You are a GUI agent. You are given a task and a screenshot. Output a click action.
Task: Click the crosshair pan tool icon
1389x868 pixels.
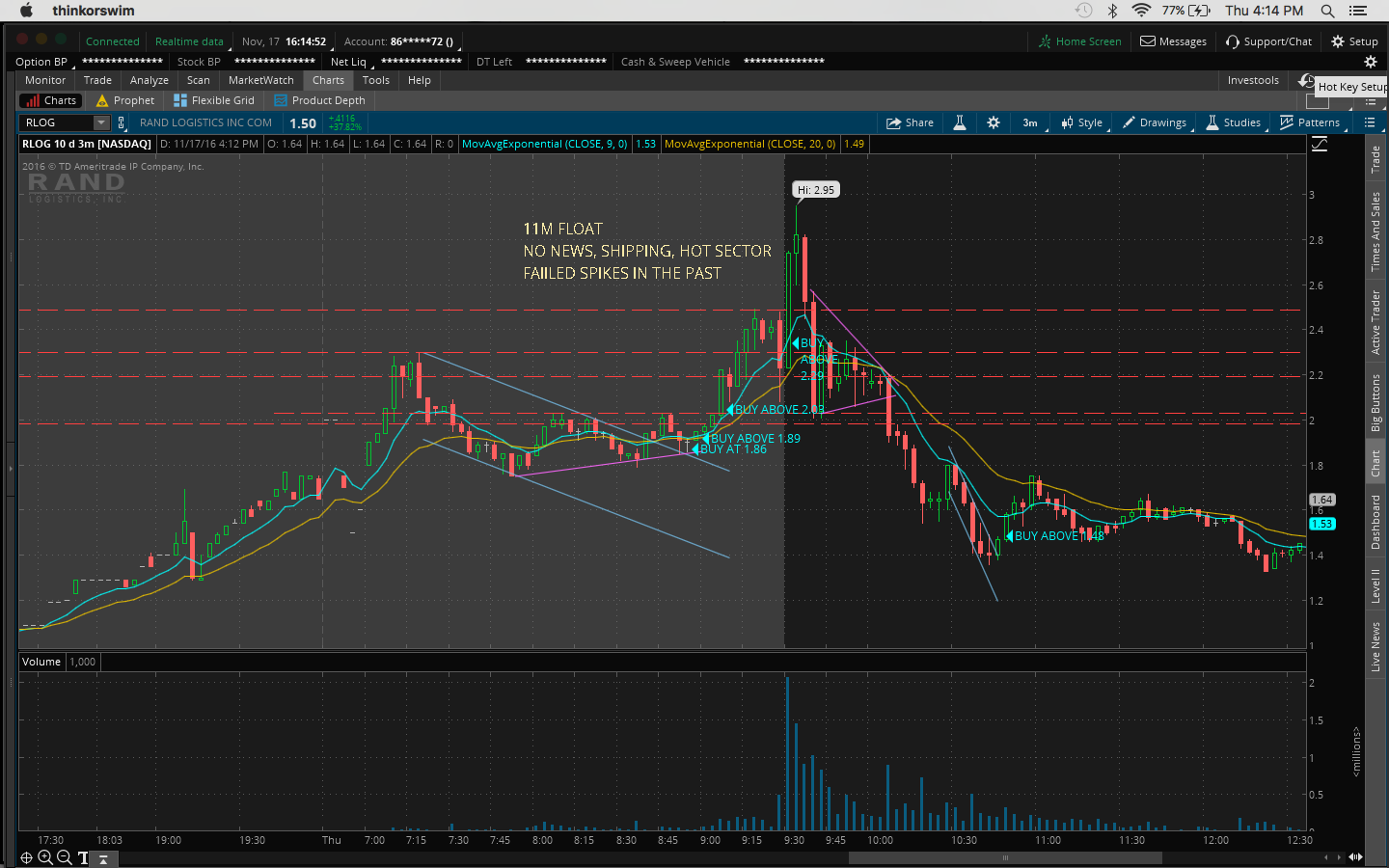tap(27, 857)
